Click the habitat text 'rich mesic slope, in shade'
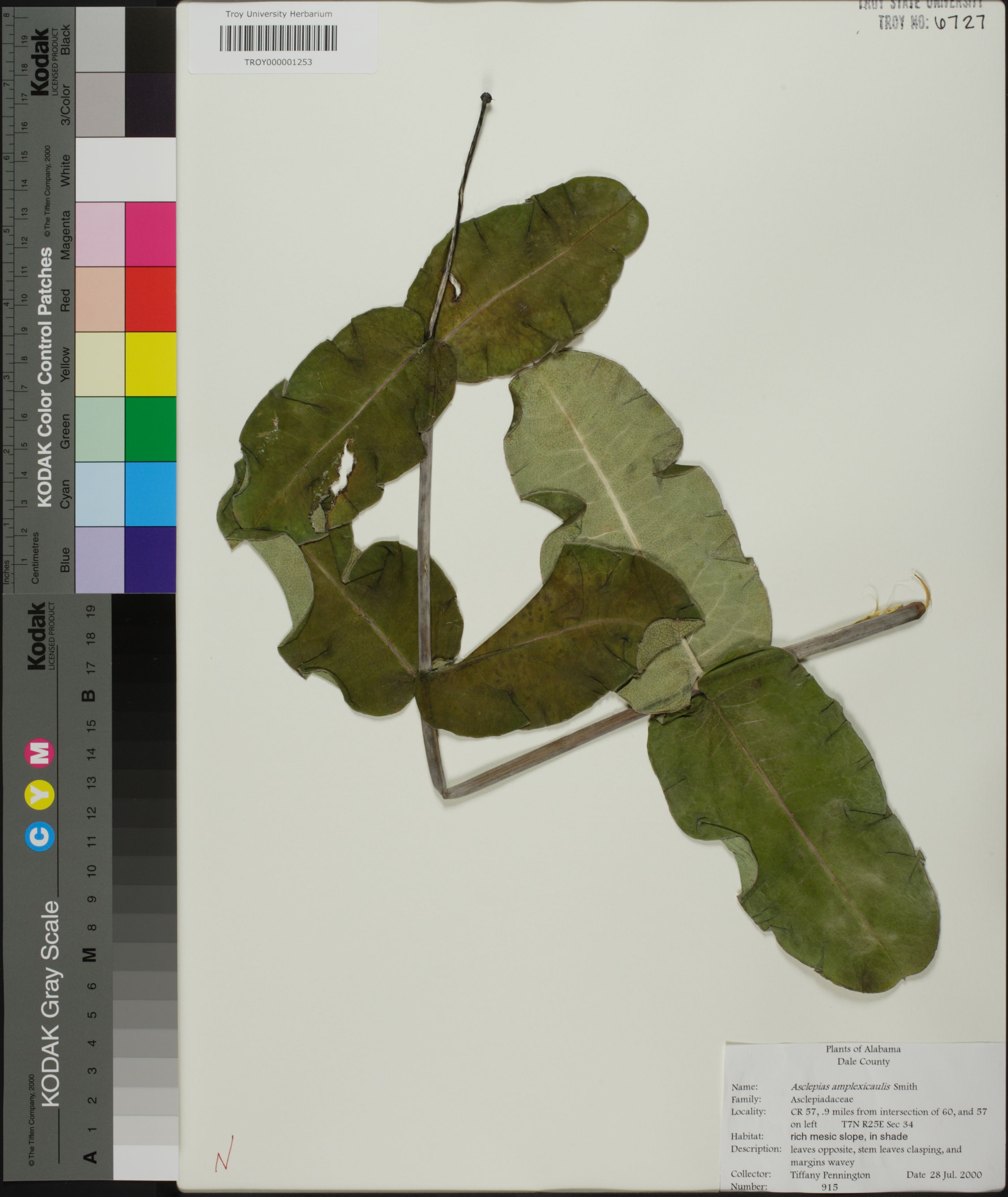This screenshot has width=1008, height=1197. pyautogui.click(x=848, y=1136)
